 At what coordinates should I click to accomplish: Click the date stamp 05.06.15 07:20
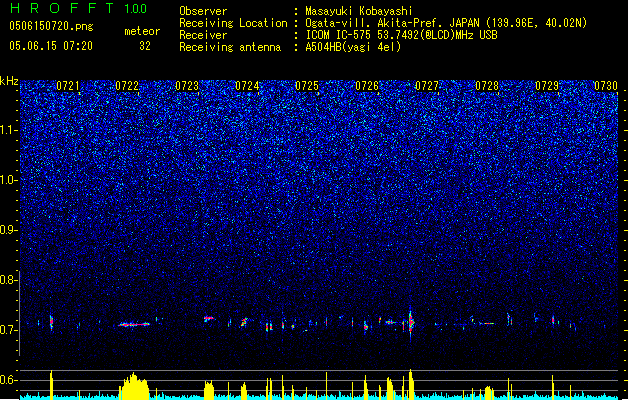pos(51,46)
